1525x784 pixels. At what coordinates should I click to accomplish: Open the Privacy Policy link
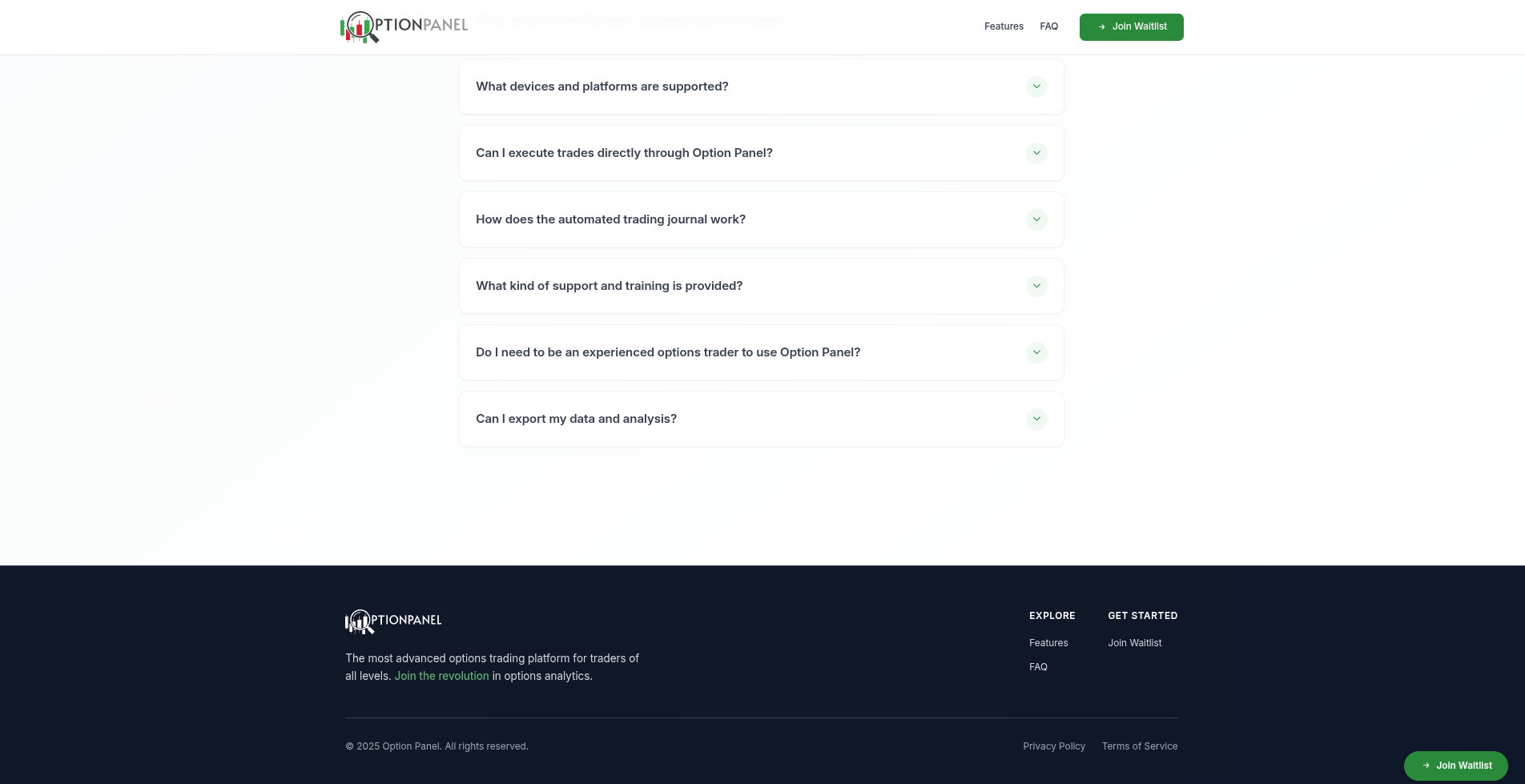pyautogui.click(x=1054, y=746)
